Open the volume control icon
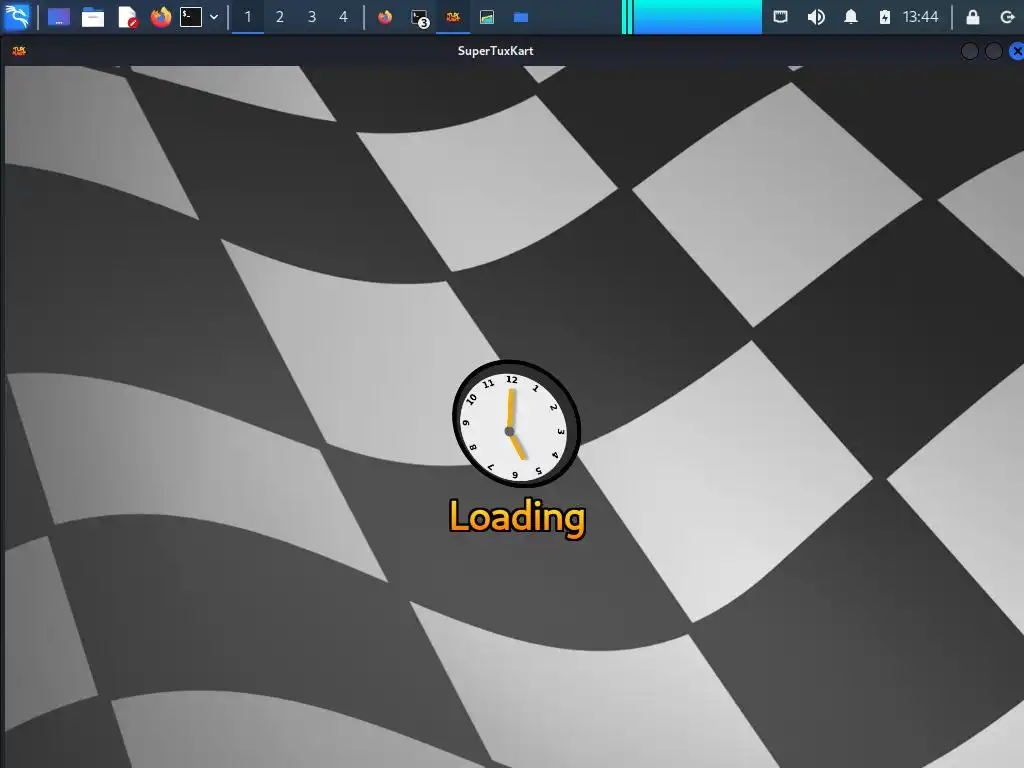 click(x=816, y=17)
